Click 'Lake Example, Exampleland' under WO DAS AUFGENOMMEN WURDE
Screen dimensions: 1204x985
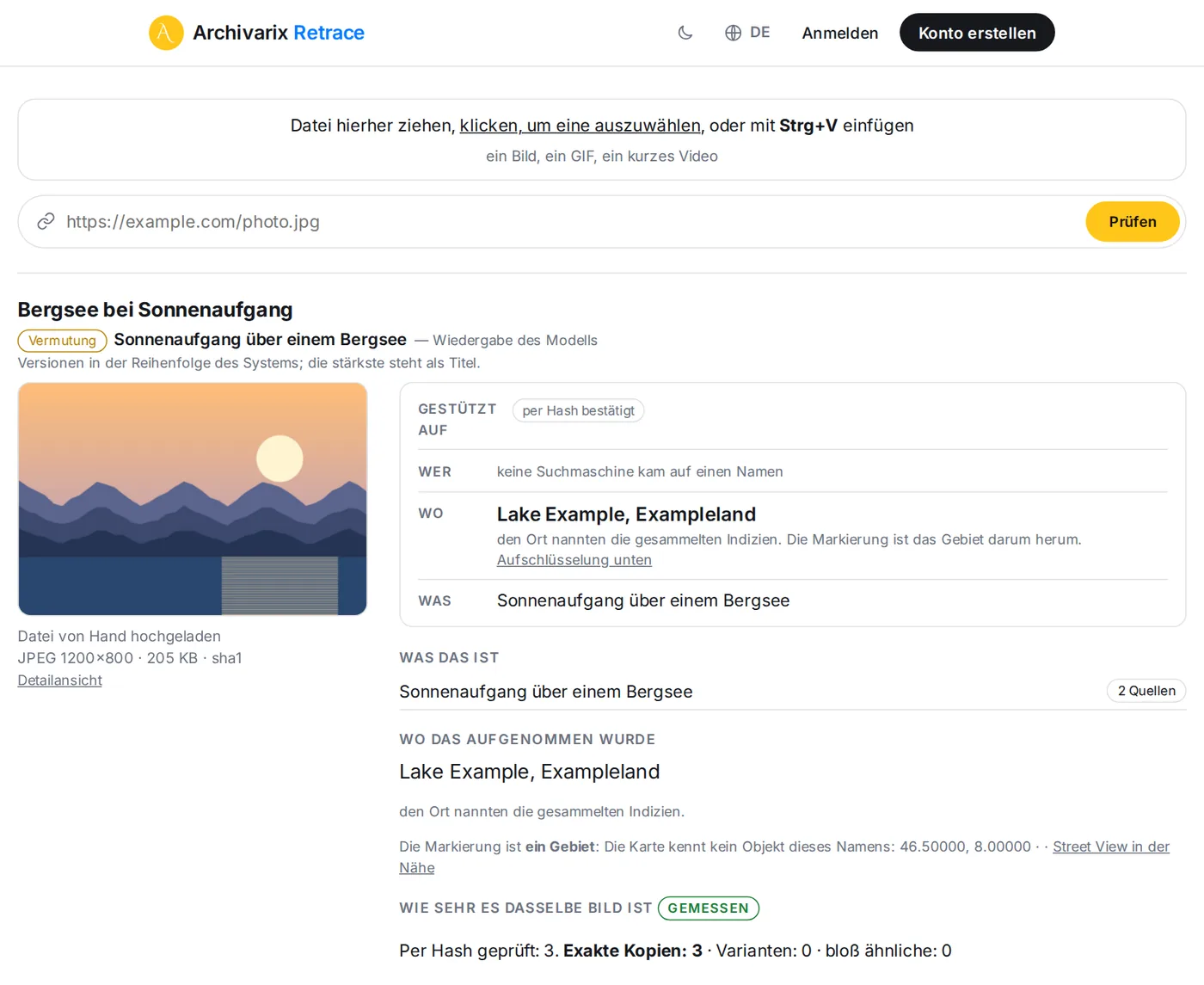click(529, 772)
